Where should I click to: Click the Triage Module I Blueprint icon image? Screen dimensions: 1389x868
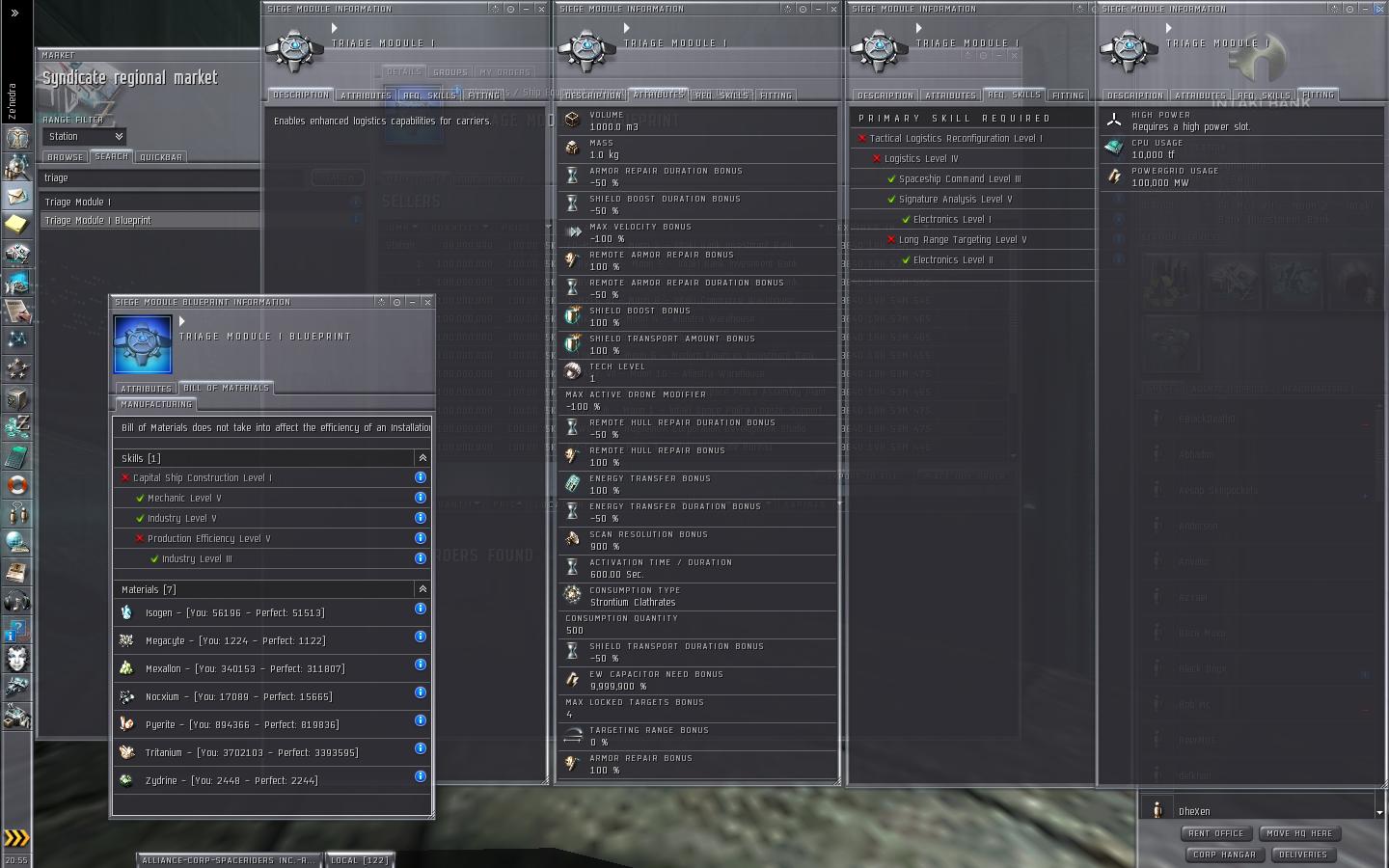[143, 344]
